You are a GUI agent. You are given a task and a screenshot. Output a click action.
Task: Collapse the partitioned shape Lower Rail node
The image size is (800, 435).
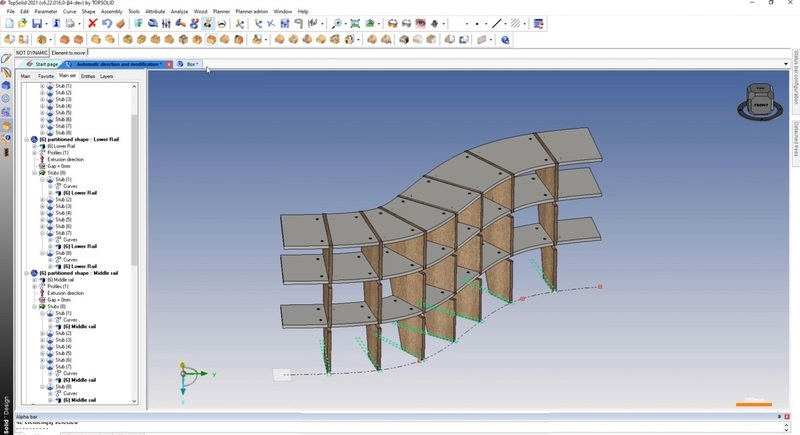click(27, 139)
